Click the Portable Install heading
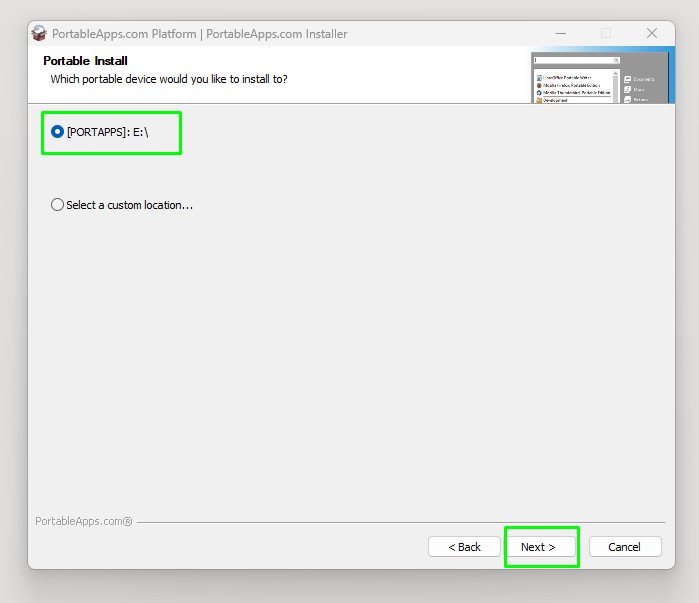The image size is (699, 603). (85, 61)
